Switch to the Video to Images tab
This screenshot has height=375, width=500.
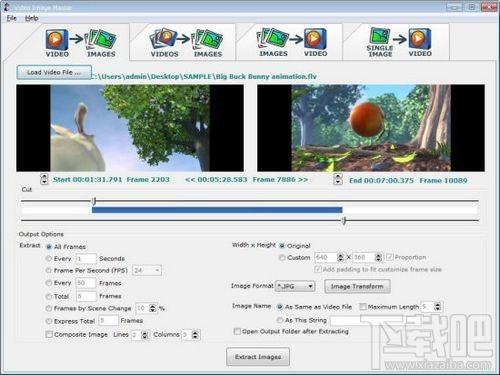click(80, 43)
